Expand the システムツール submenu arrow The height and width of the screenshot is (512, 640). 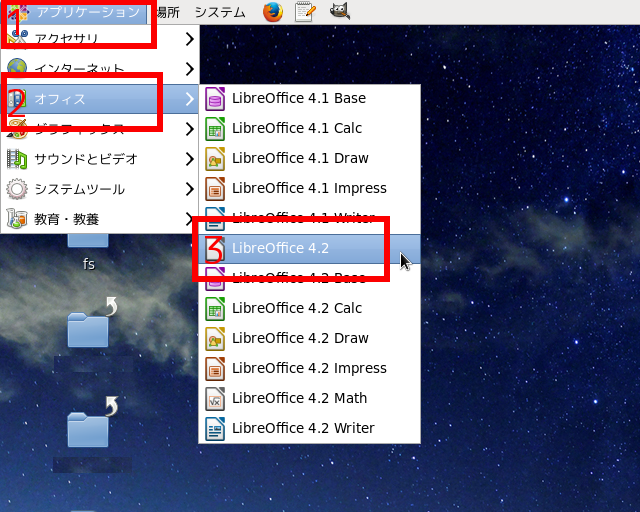coord(189,189)
